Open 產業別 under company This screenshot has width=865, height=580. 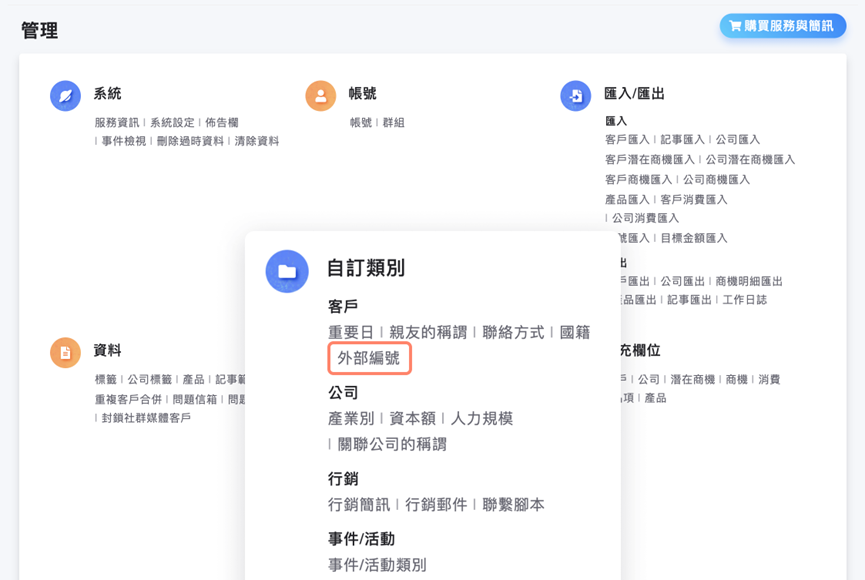350,418
